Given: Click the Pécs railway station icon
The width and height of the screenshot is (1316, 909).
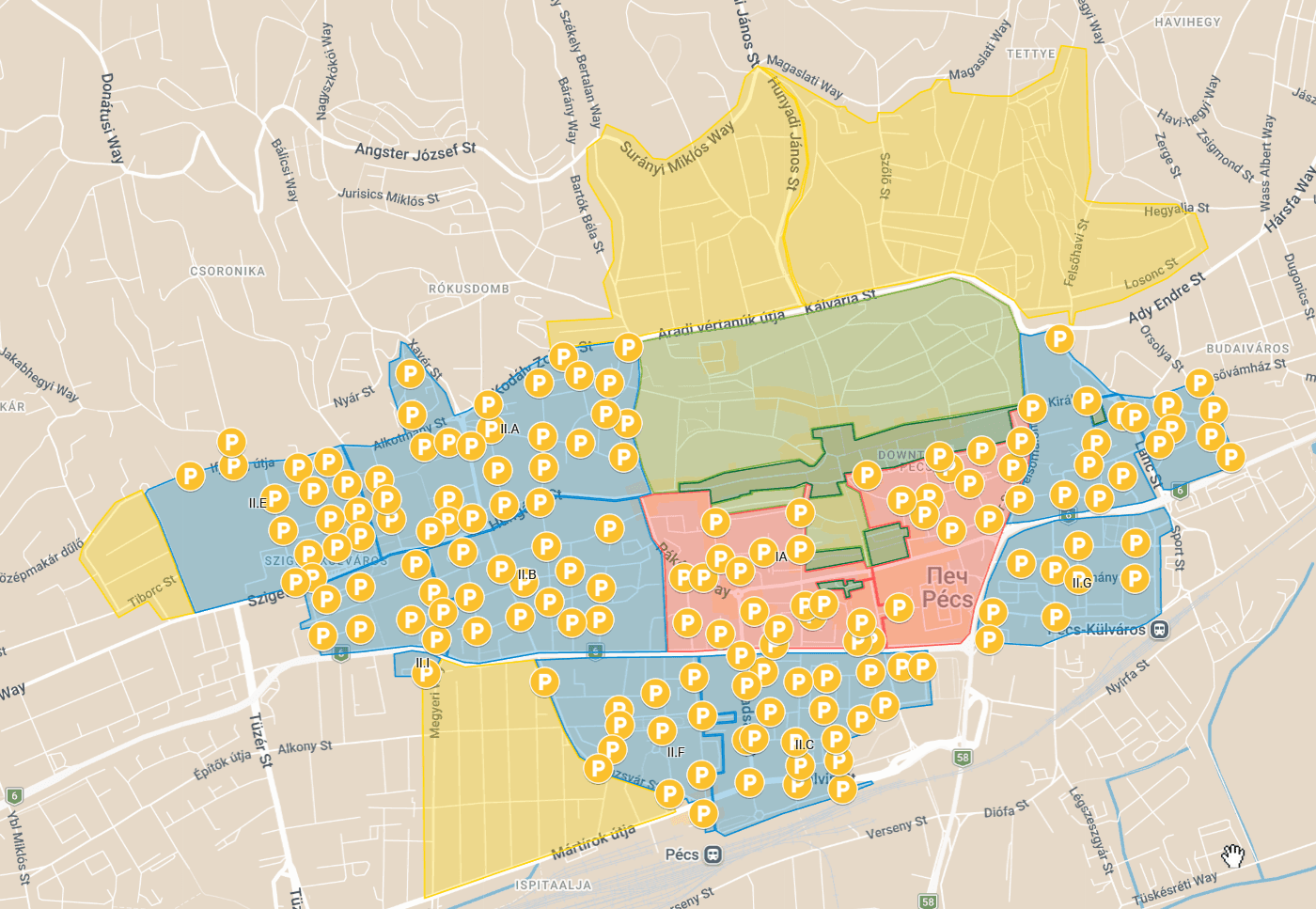Looking at the screenshot, I should pos(713,854).
